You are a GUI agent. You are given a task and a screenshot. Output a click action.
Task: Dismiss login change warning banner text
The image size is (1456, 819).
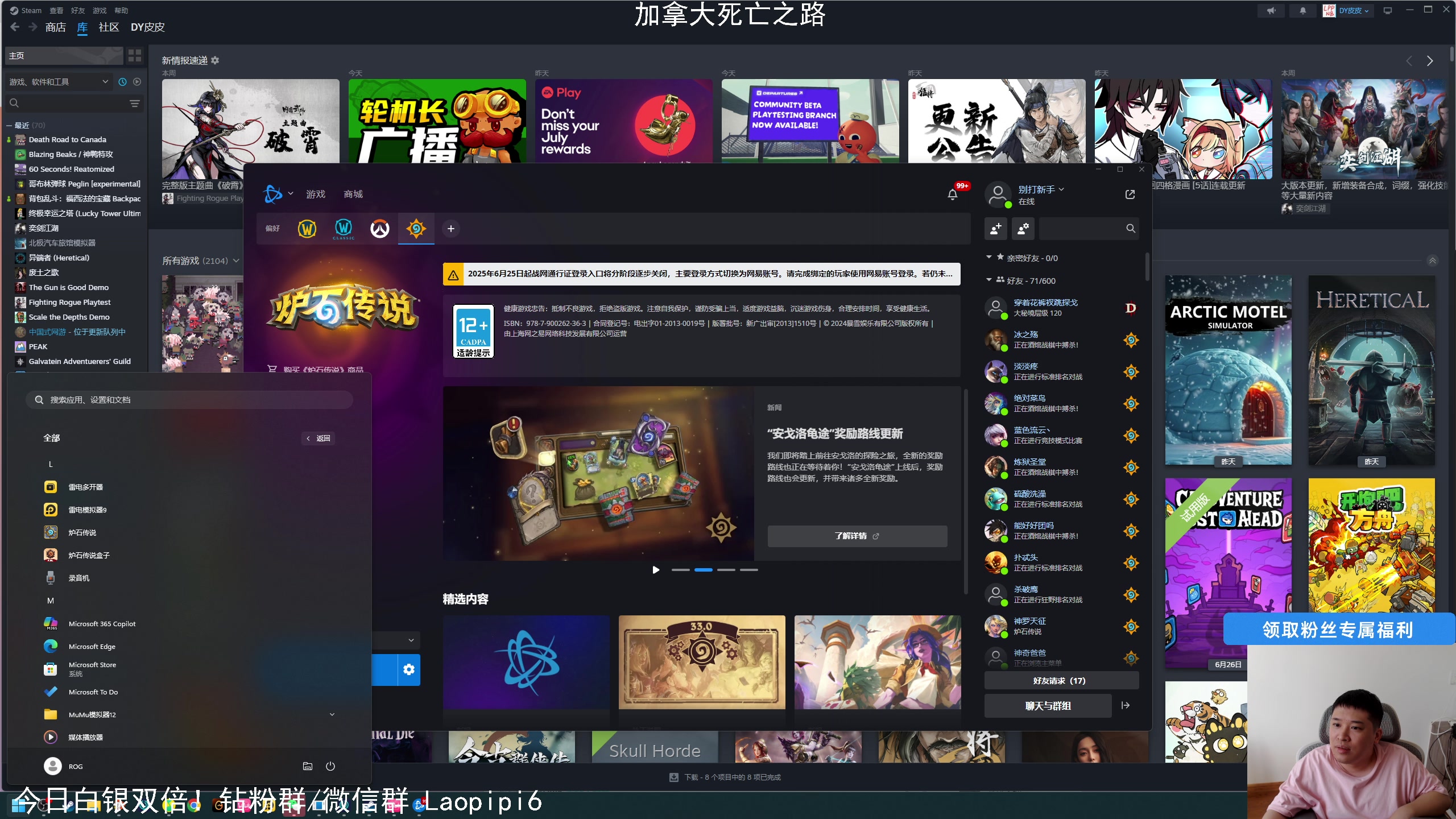[710, 274]
